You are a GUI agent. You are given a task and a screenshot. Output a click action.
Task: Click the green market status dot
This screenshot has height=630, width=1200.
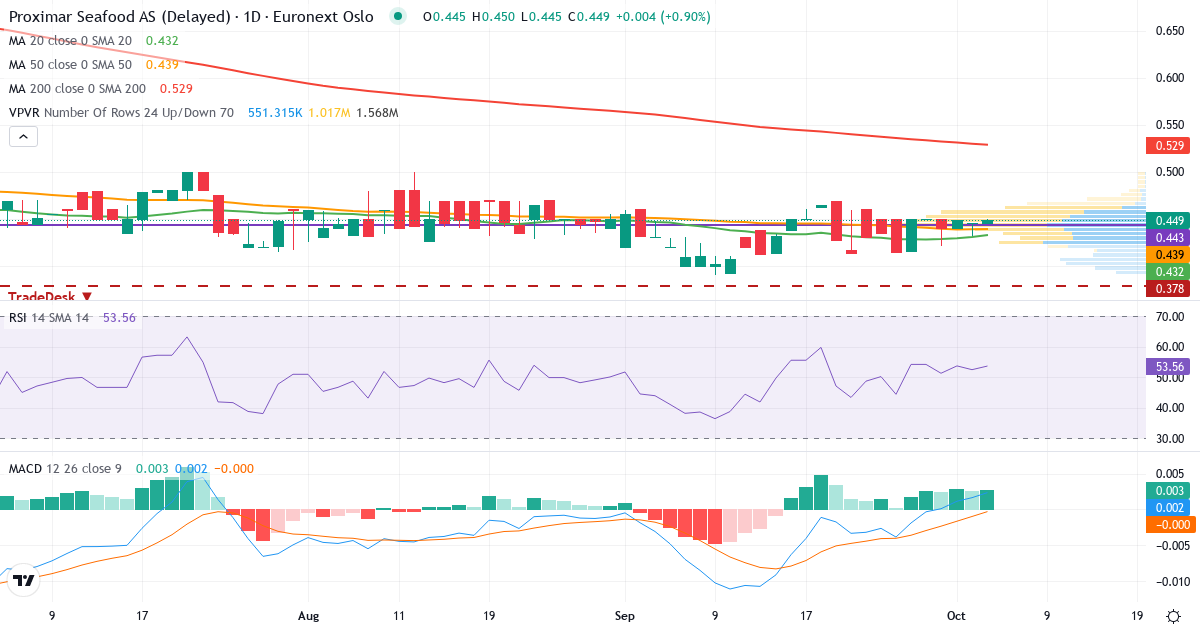pos(400,17)
